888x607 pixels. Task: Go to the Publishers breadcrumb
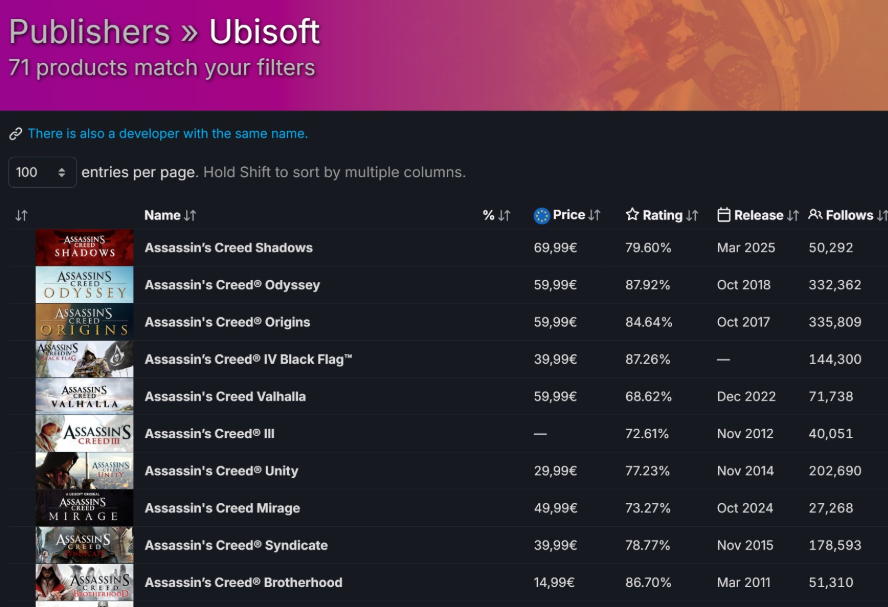pyautogui.click(x=89, y=31)
